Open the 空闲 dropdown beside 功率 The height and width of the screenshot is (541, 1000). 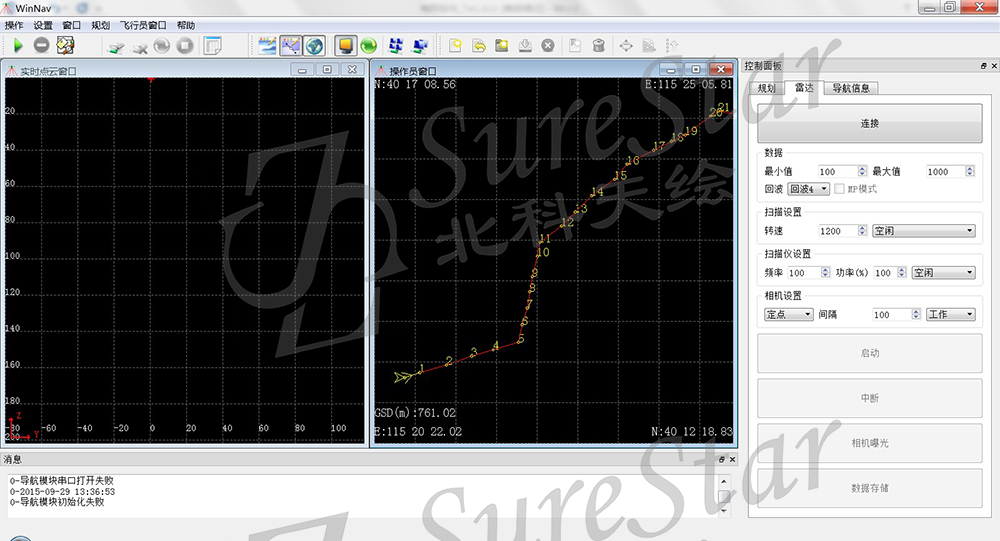point(944,272)
